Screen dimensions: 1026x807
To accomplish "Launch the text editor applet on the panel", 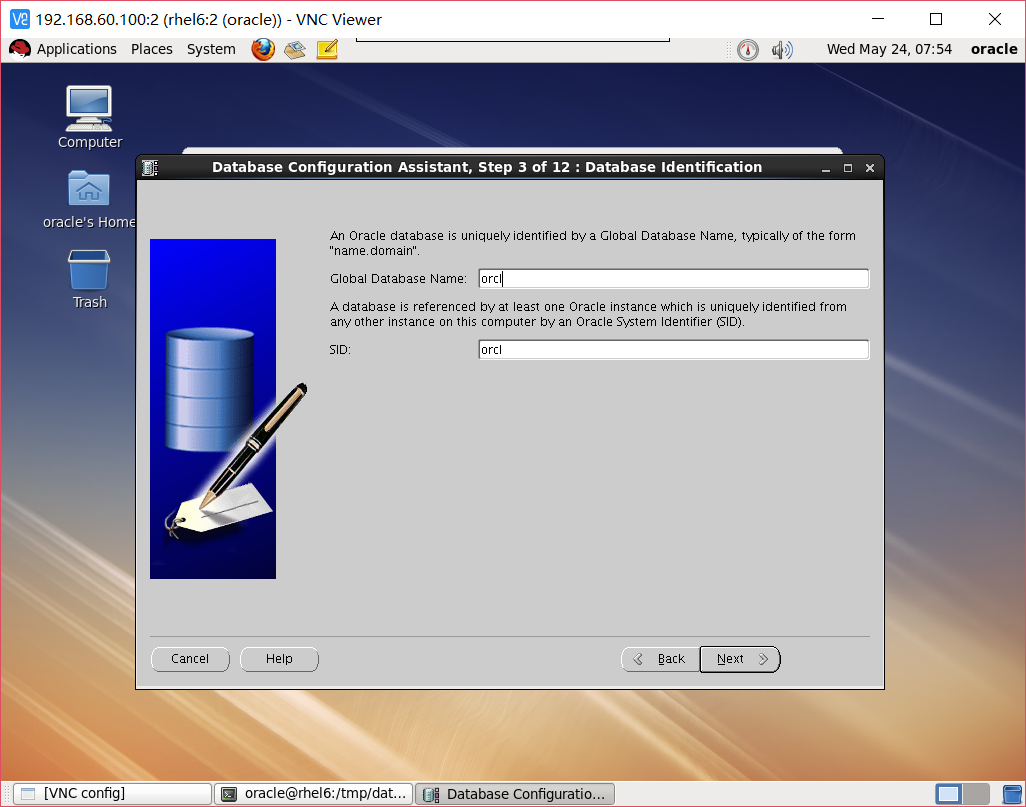I will coord(326,49).
